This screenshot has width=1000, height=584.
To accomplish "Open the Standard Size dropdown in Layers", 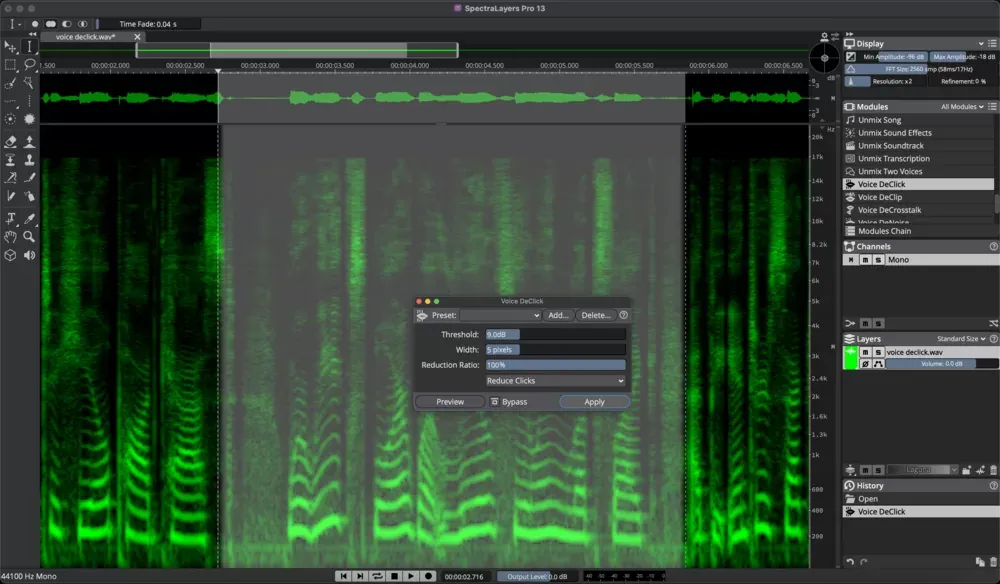I will tap(961, 339).
